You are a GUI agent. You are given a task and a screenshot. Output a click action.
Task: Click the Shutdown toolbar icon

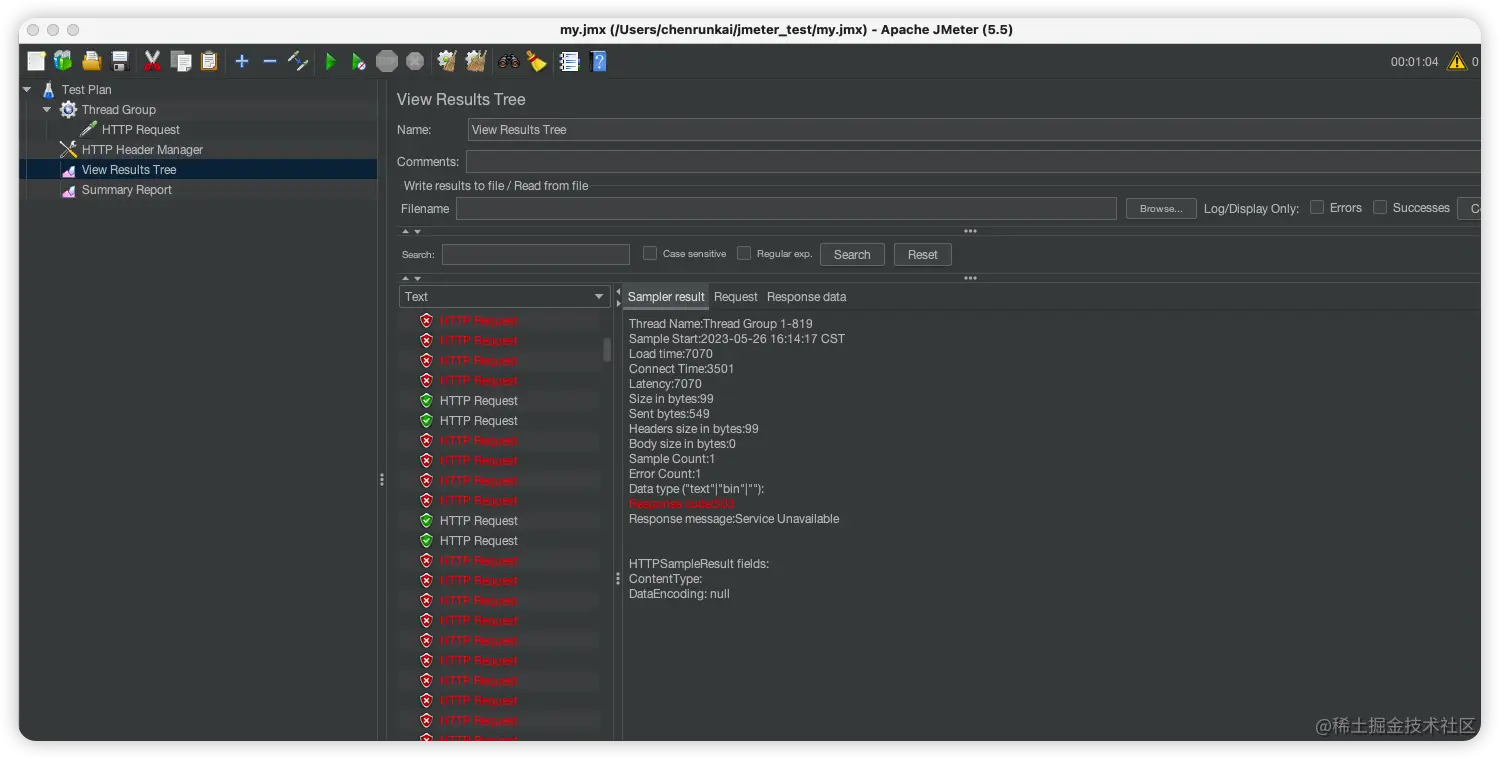[x=415, y=62]
